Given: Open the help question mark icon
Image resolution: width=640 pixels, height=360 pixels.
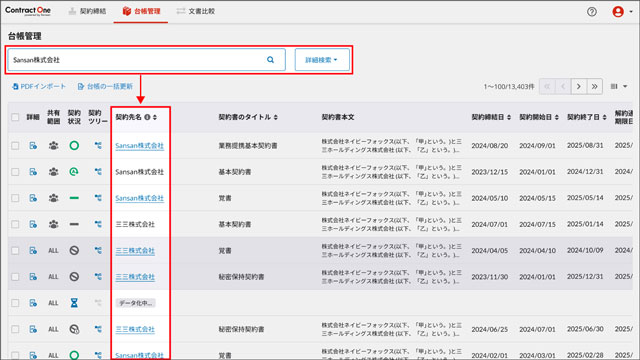Looking at the screenshot, I should pos(591,11).
